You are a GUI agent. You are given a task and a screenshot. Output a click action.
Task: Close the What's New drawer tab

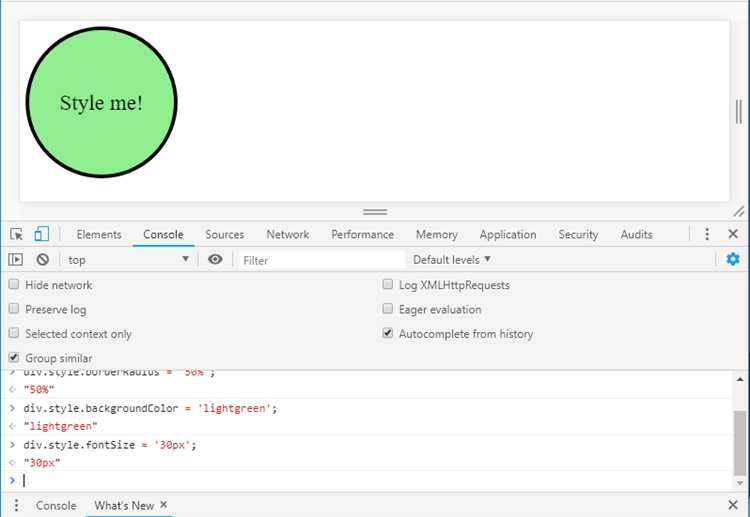[164, 505]
